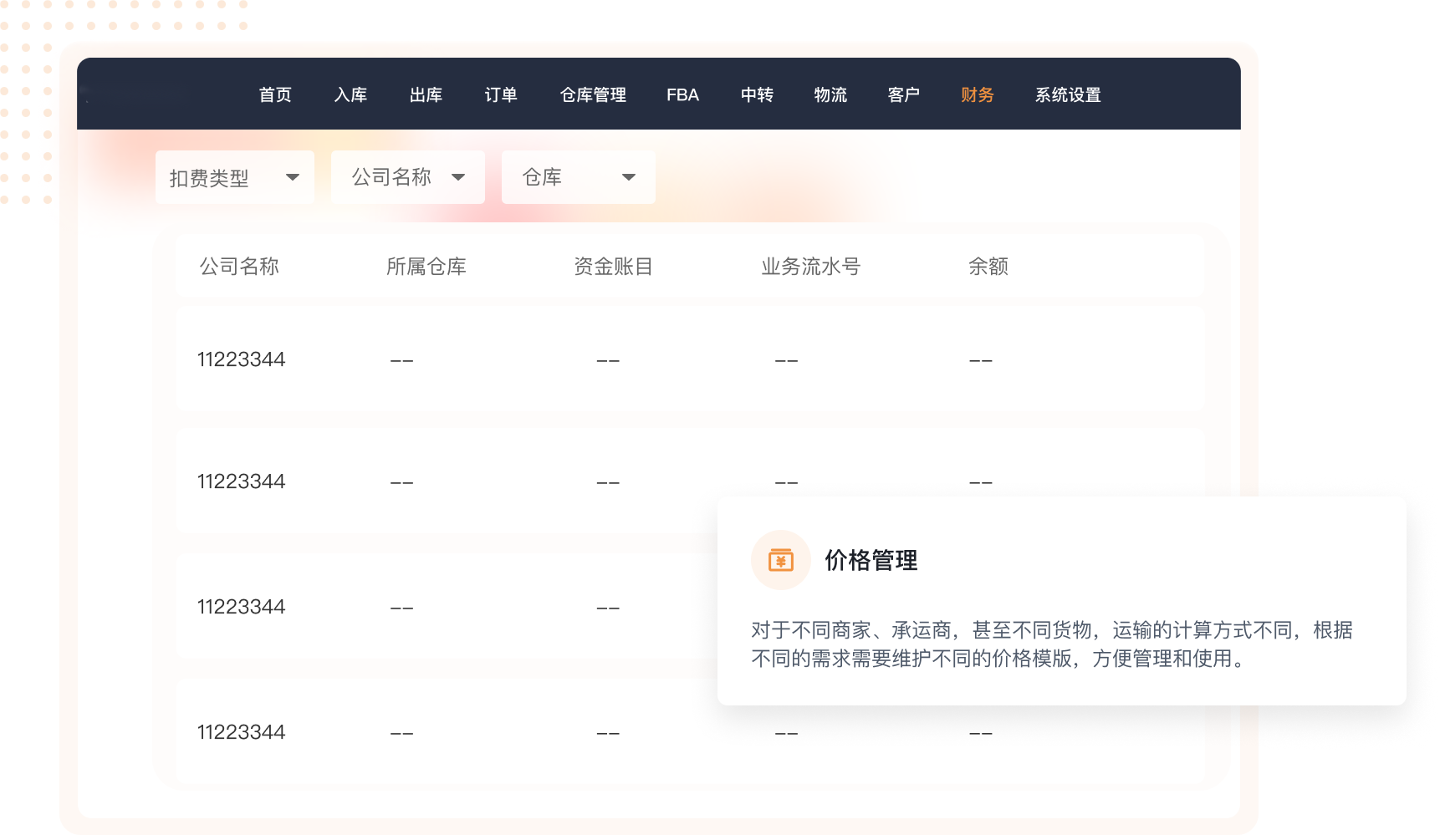The width and height of the screenshot is (1440, 840).
Task: Click the 业务流水号 column header
Action: point(810,267)
